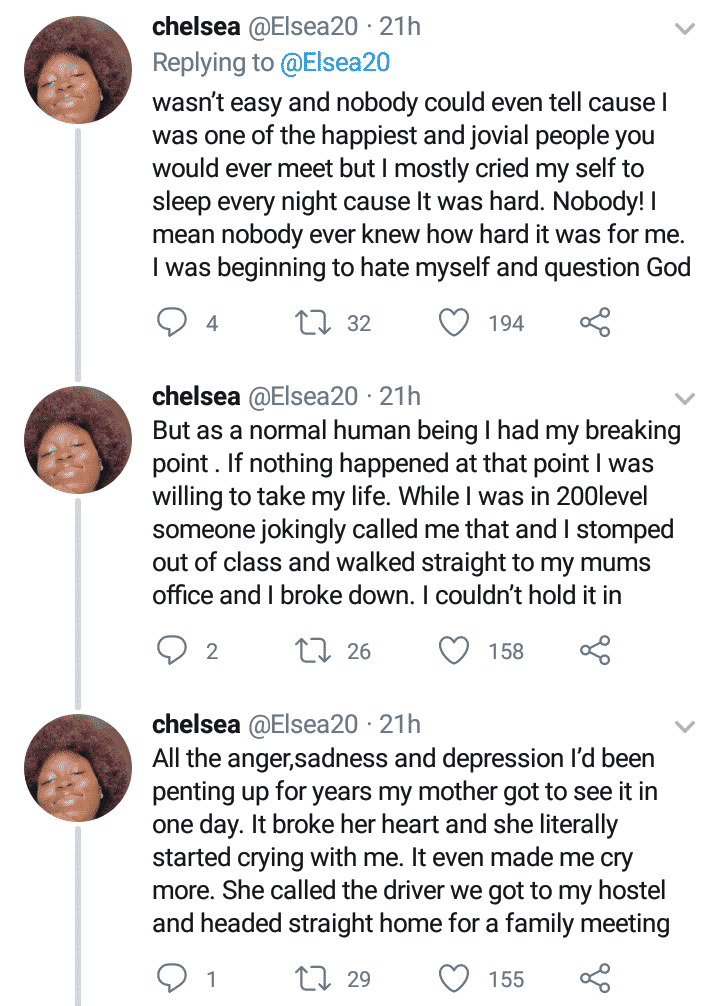
Task: Like the tweet with 158 likes
Action: tap(455, 650)
